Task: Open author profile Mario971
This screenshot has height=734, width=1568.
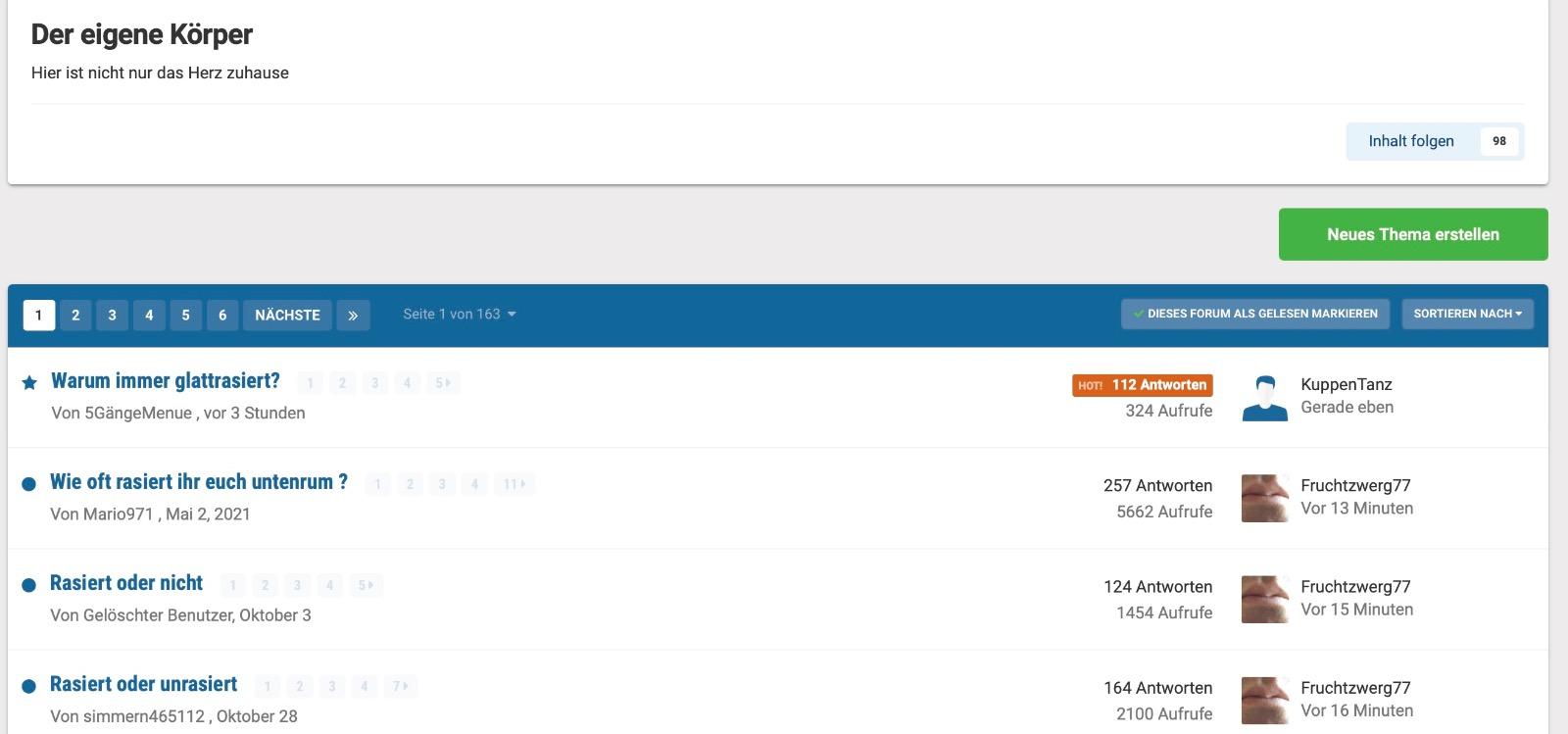Action: coord(118,514)
